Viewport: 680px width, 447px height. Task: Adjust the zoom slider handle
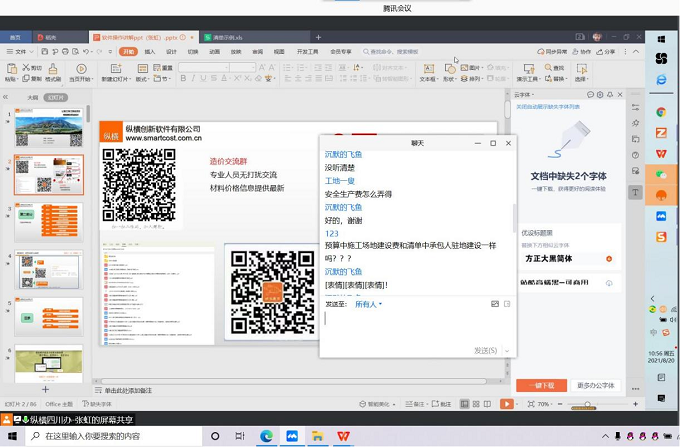[x=587, y=404]
